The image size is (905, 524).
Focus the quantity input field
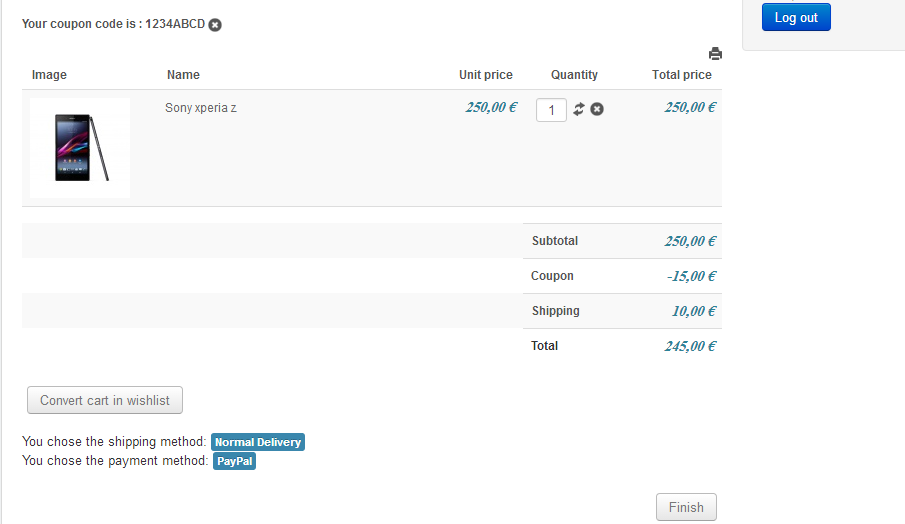(551, 110)
